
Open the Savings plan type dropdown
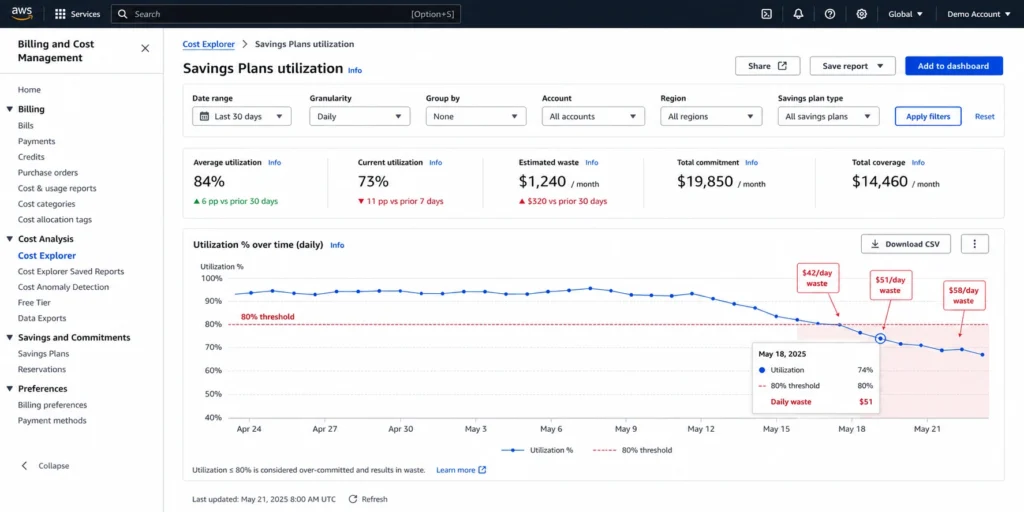828,116
